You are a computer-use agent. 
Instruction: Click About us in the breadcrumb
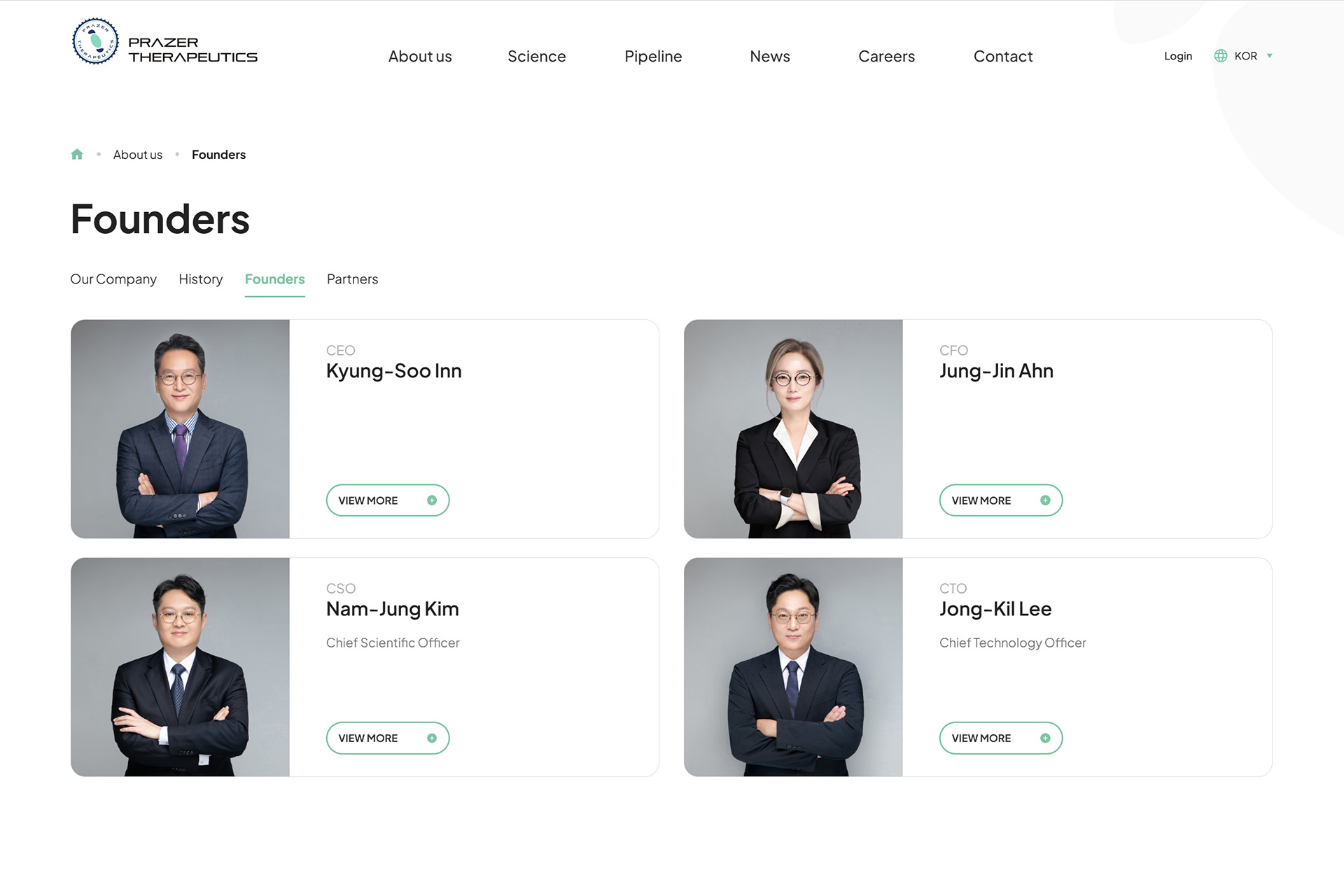coord(138,155)
